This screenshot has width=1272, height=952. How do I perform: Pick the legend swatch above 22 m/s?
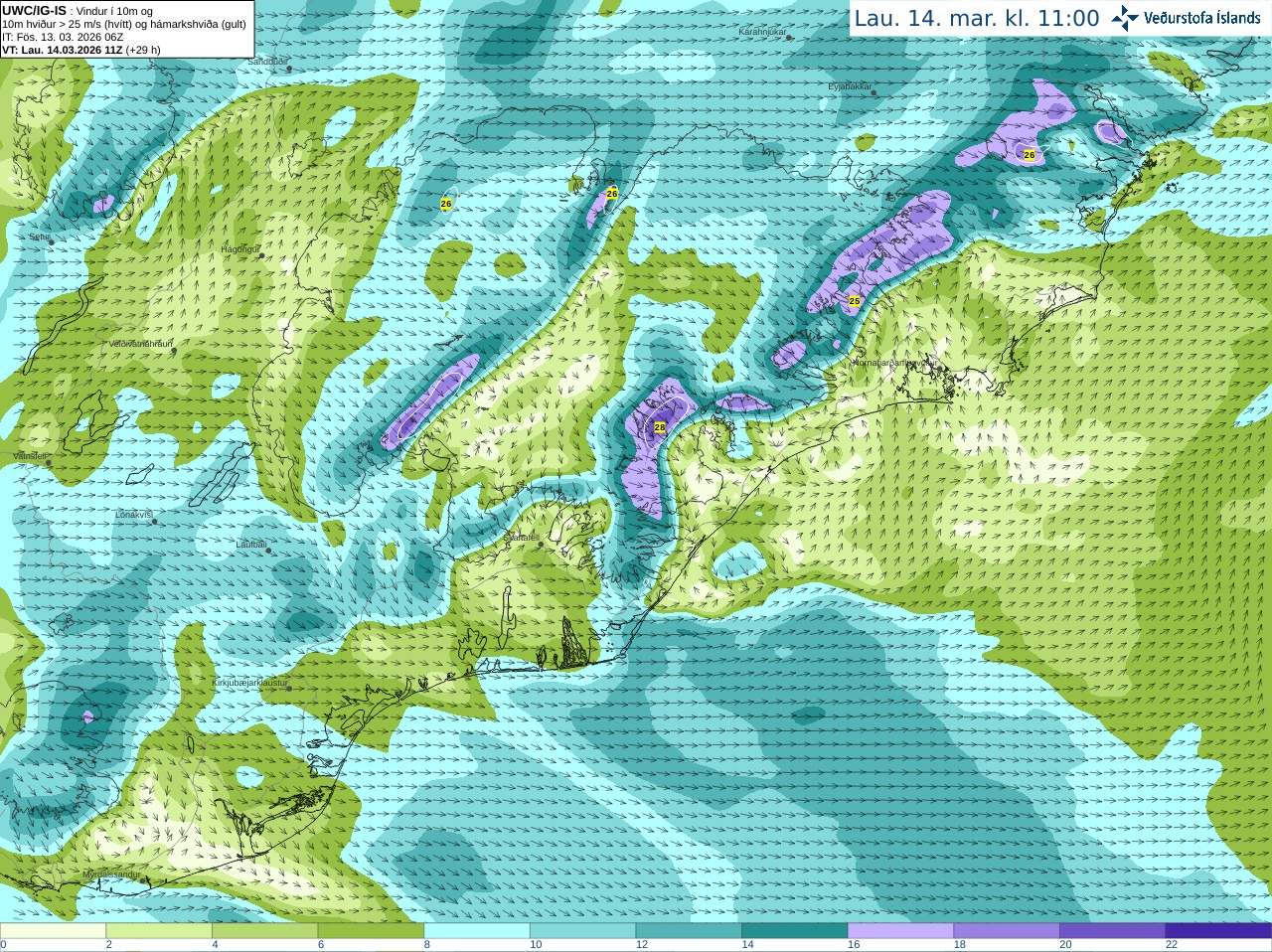pyautogui.click(x=1218, y=931)
